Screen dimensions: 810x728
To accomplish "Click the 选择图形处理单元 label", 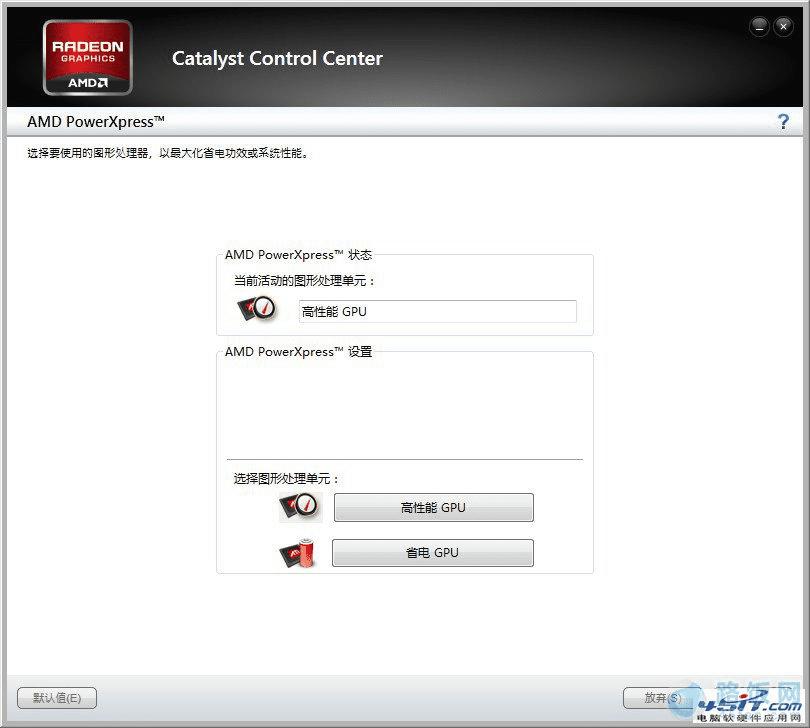I will 286,478.
